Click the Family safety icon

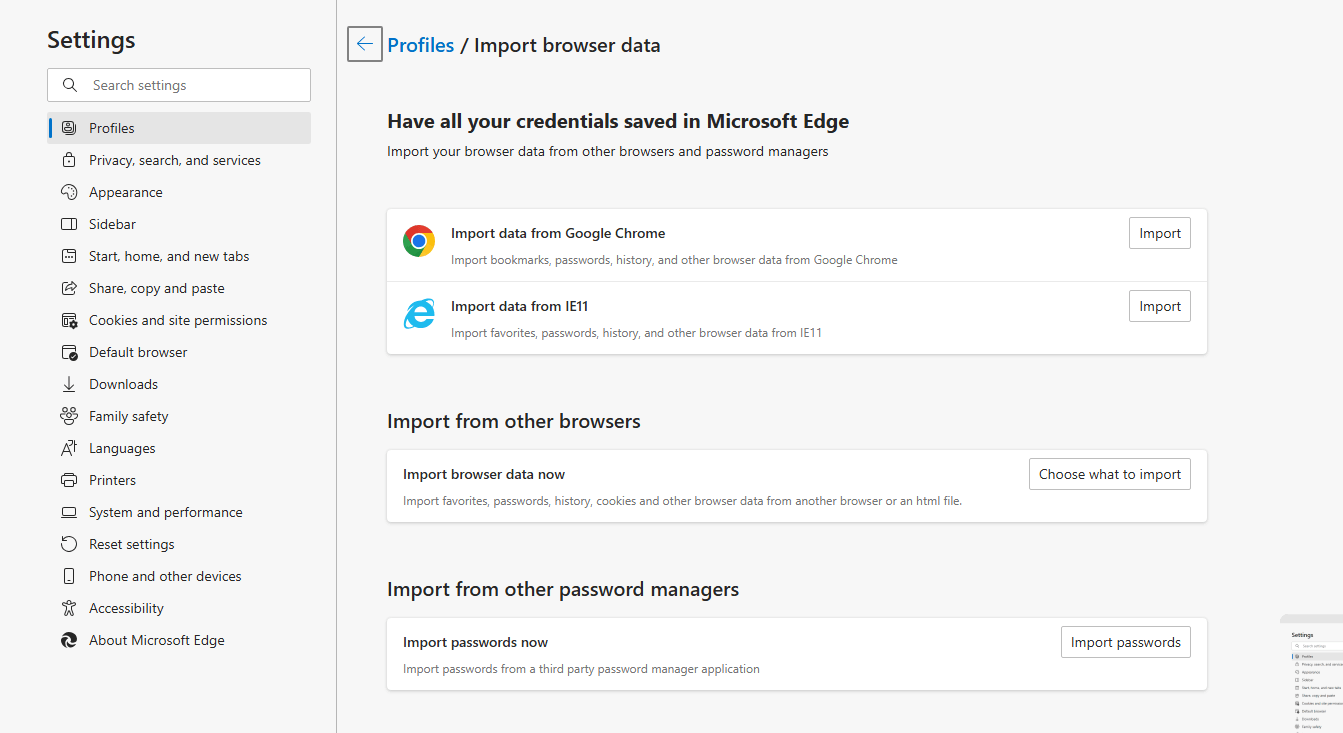click(69, 416)
